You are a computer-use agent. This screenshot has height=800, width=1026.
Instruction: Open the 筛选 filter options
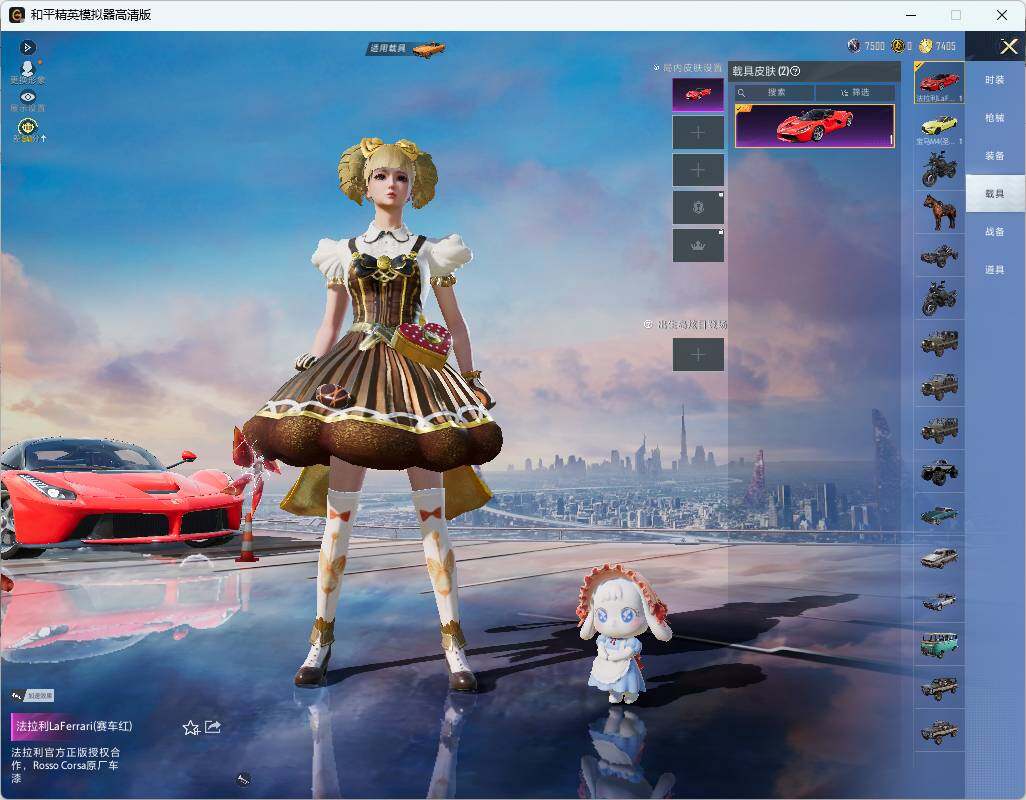pyautogui.click(x=855, y=93)
